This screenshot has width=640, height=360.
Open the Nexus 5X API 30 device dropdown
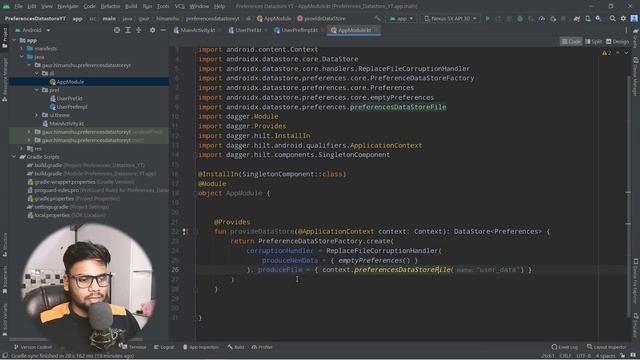[x=450, y=18]
